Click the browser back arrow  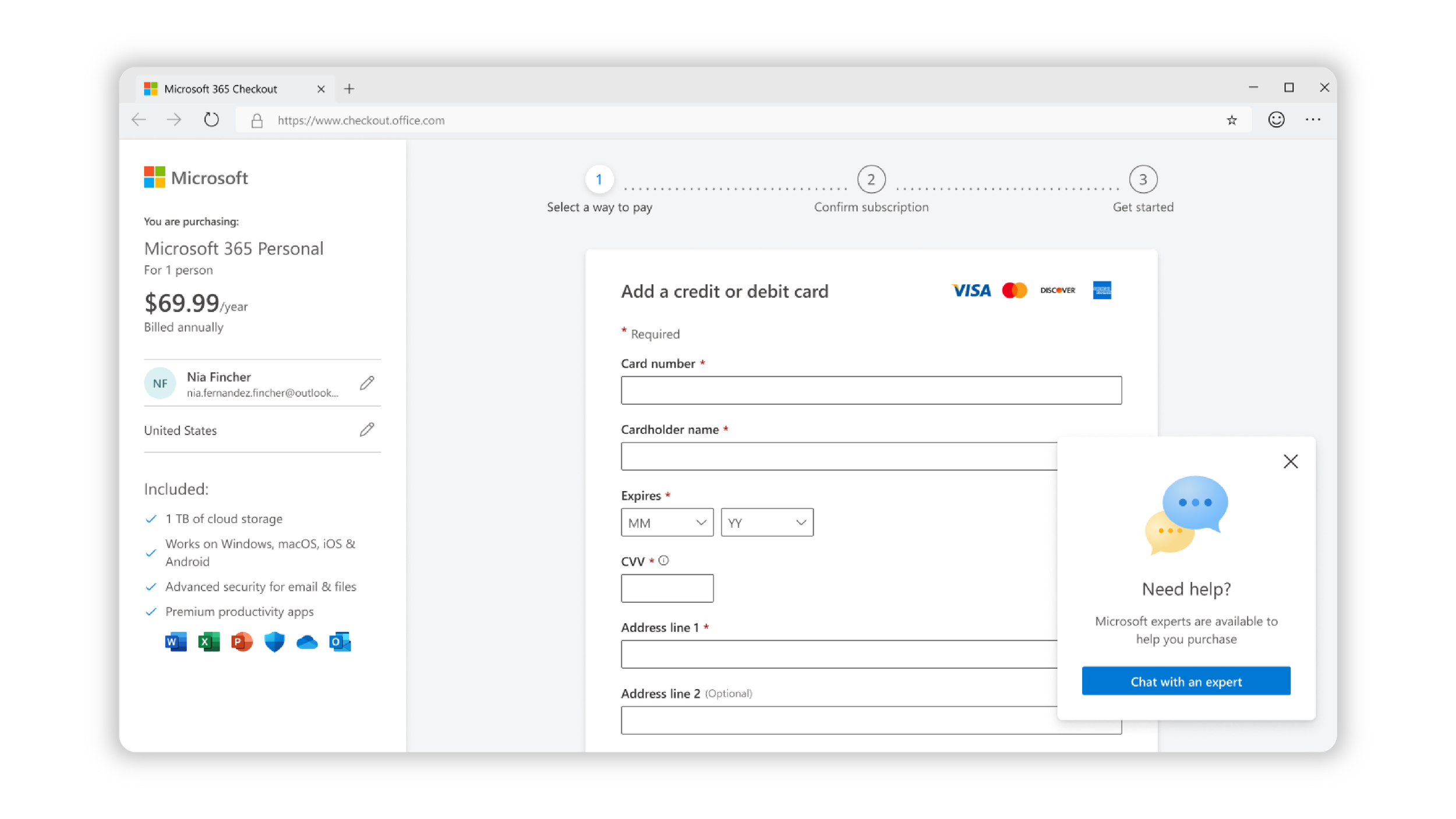point(139,120)
